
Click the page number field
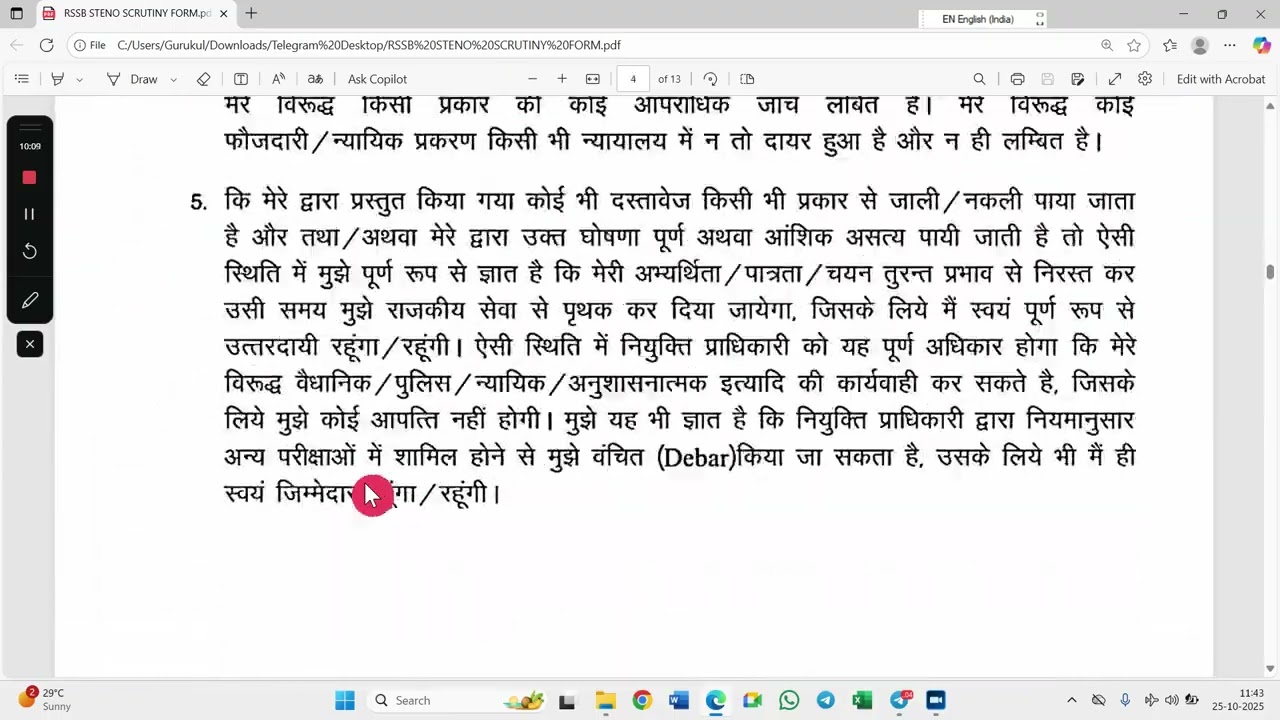tap(633, 79)
